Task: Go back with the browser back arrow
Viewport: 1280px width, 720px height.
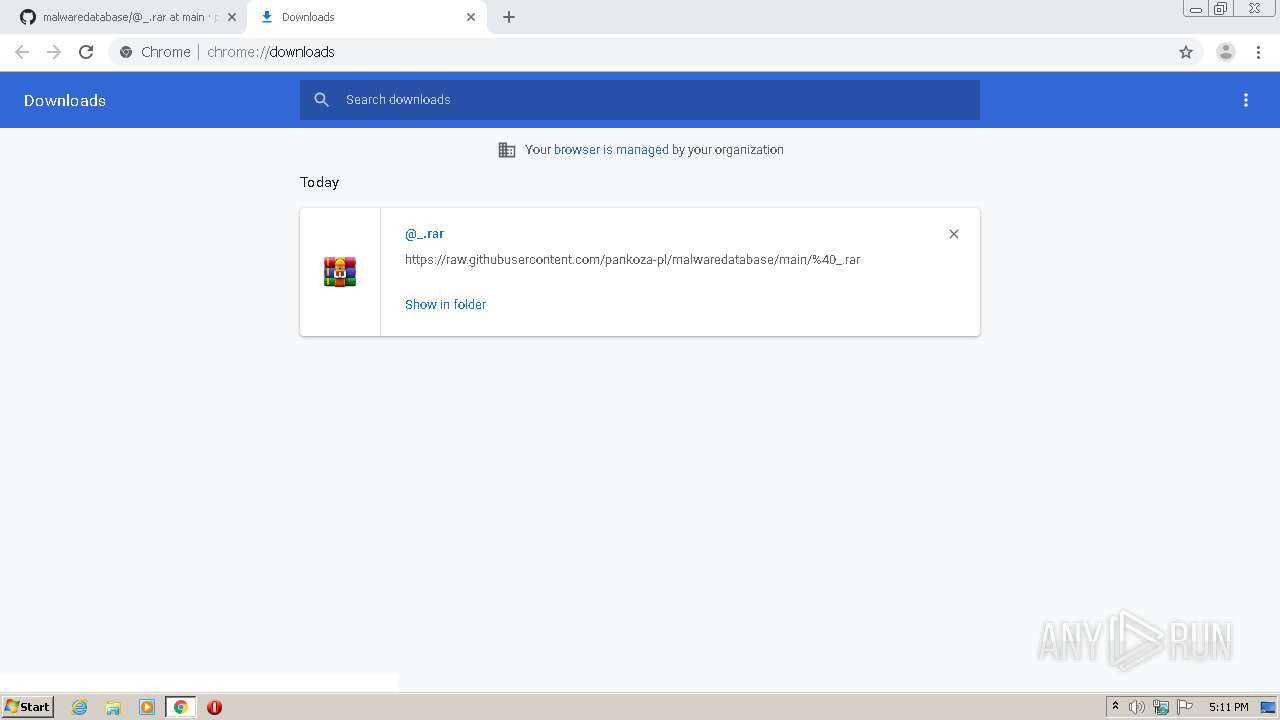Action: (22, 52)
